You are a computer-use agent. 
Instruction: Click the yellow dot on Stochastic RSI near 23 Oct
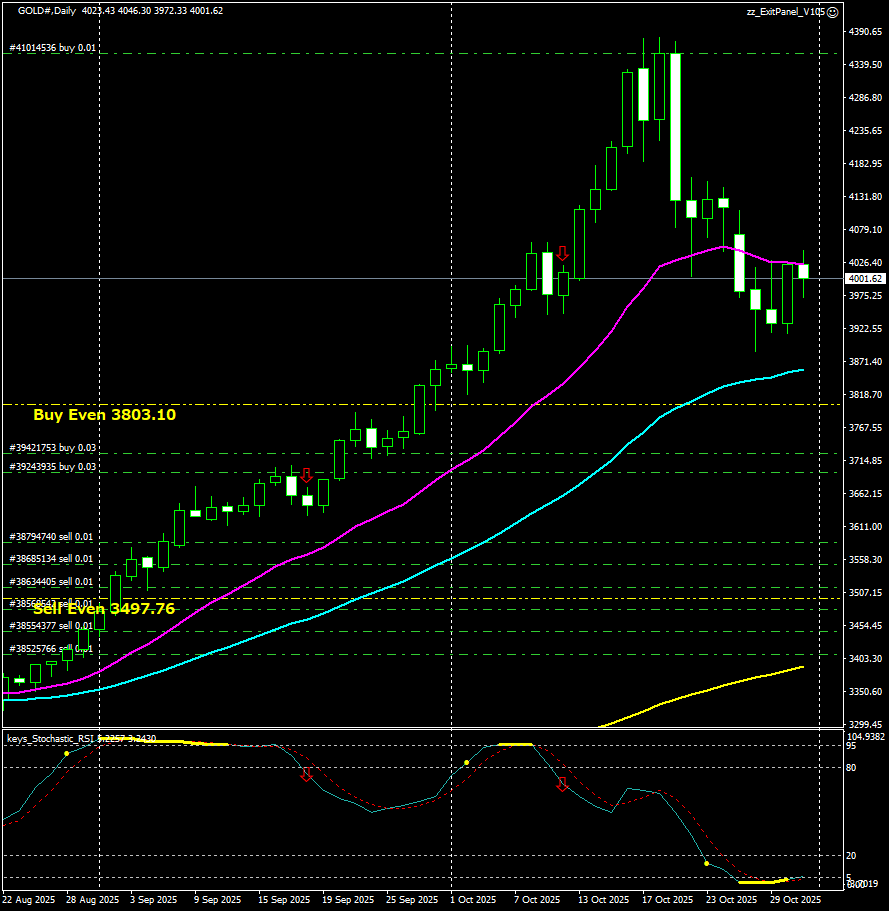pyautogui.click(x=707, y=863)
